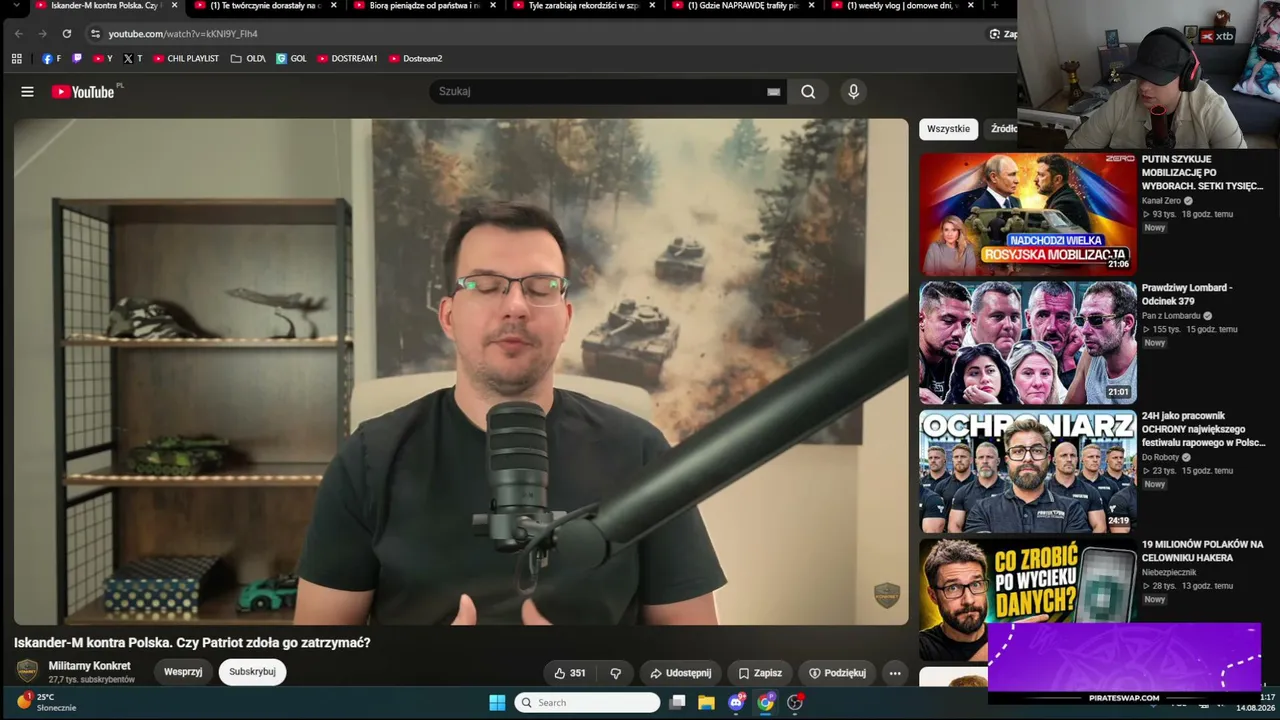
Task: Focus the Szukaj search input field
Action: click(x=598, y=92)
